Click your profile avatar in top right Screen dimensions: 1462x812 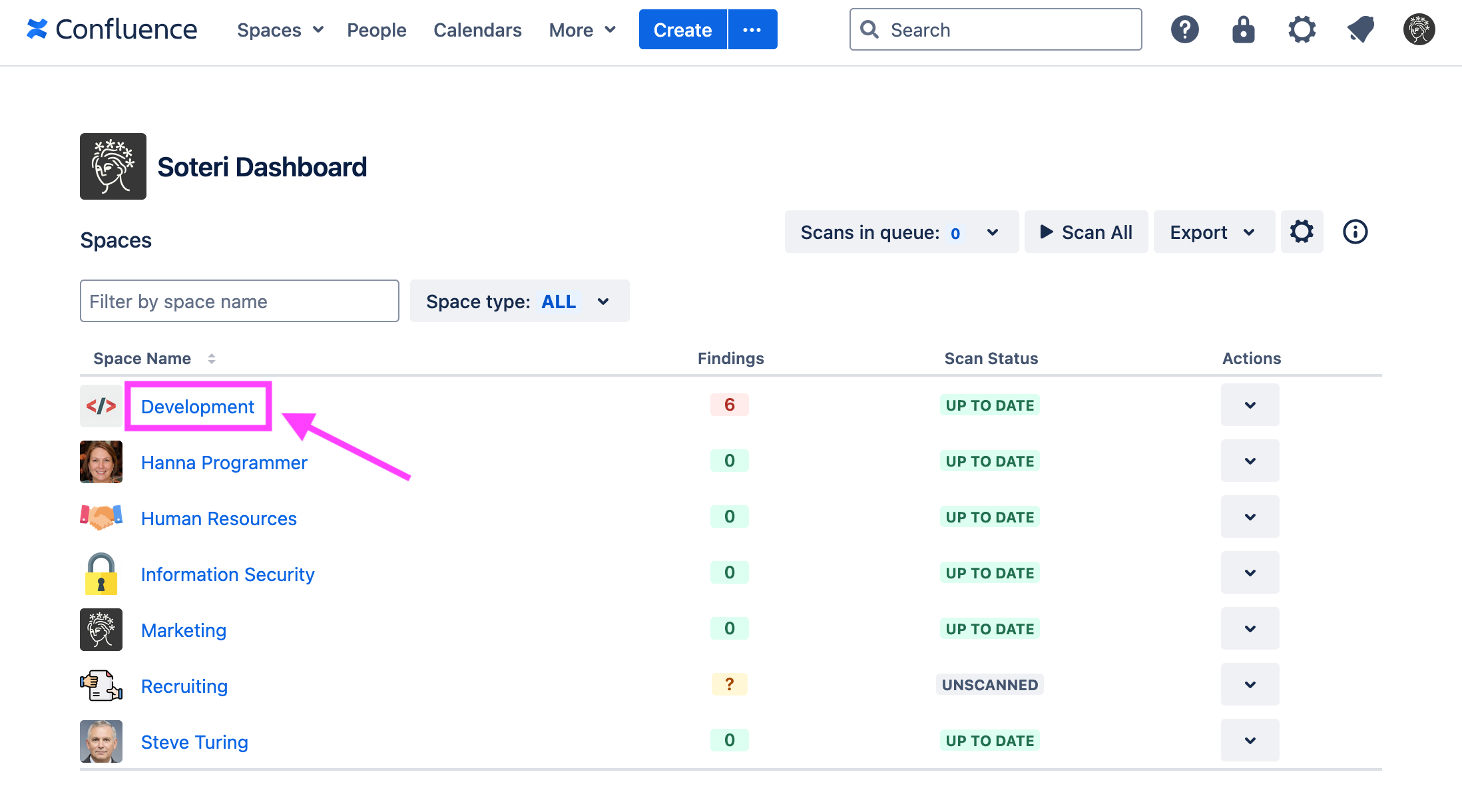point(1419,29)
